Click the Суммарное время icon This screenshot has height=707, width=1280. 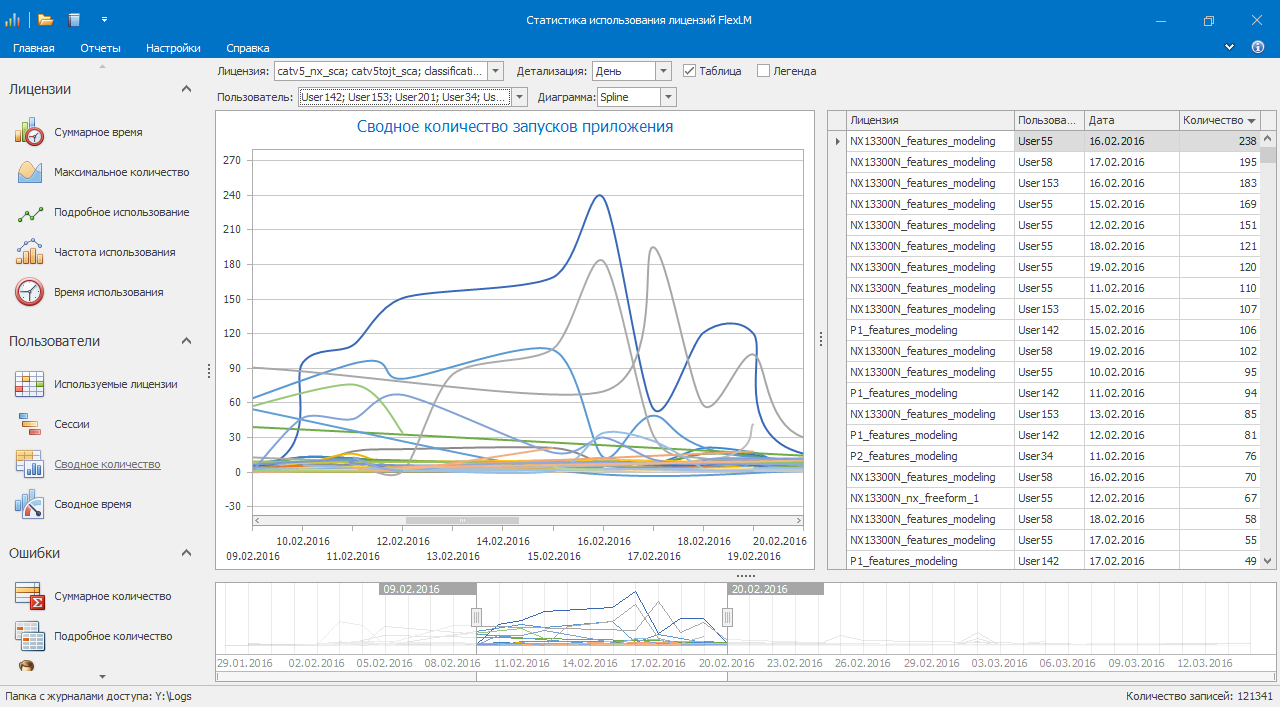pyautogui.click(x=29, y=132)
